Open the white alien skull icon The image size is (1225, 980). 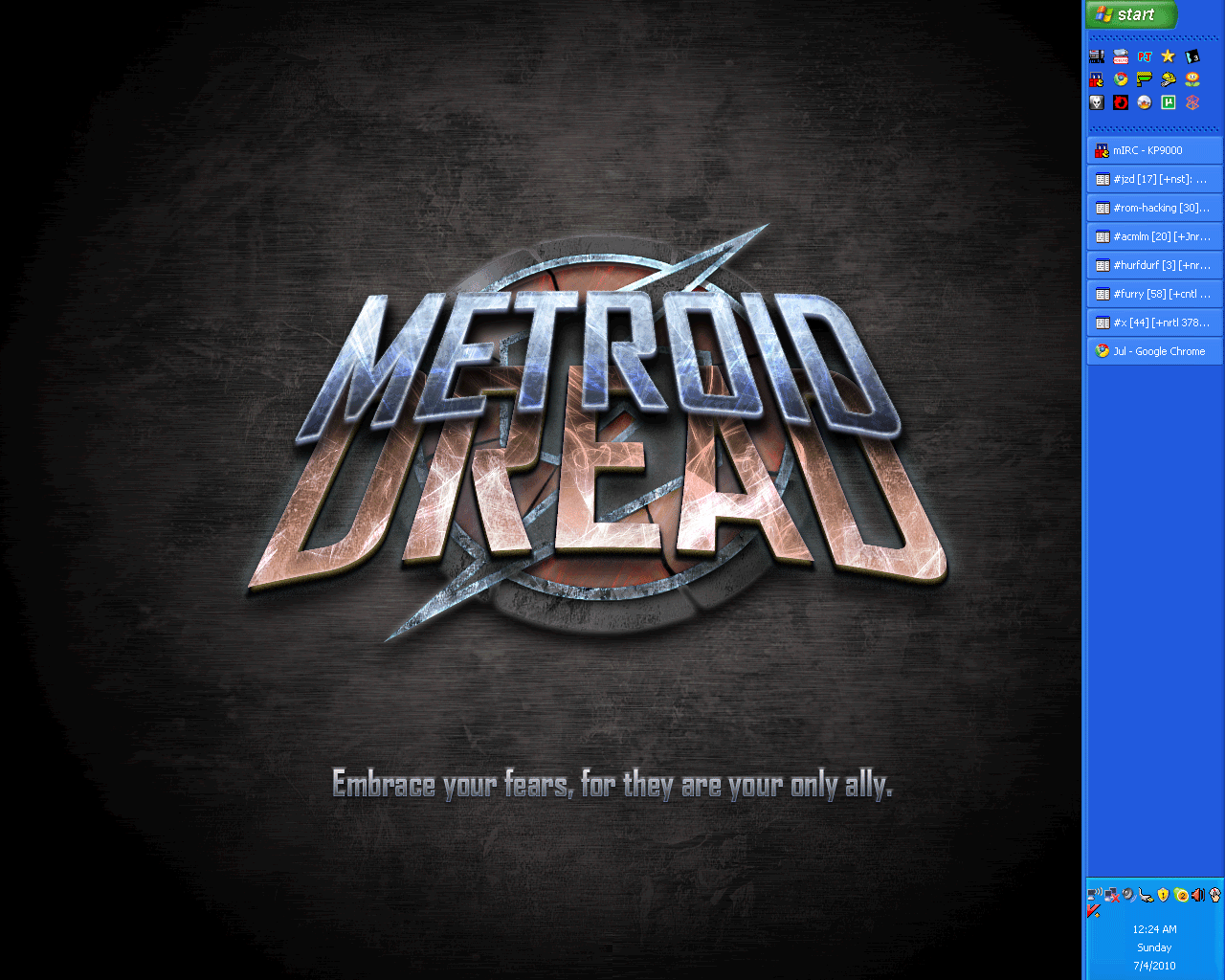pyautogui.click(x=1097, y=102)
